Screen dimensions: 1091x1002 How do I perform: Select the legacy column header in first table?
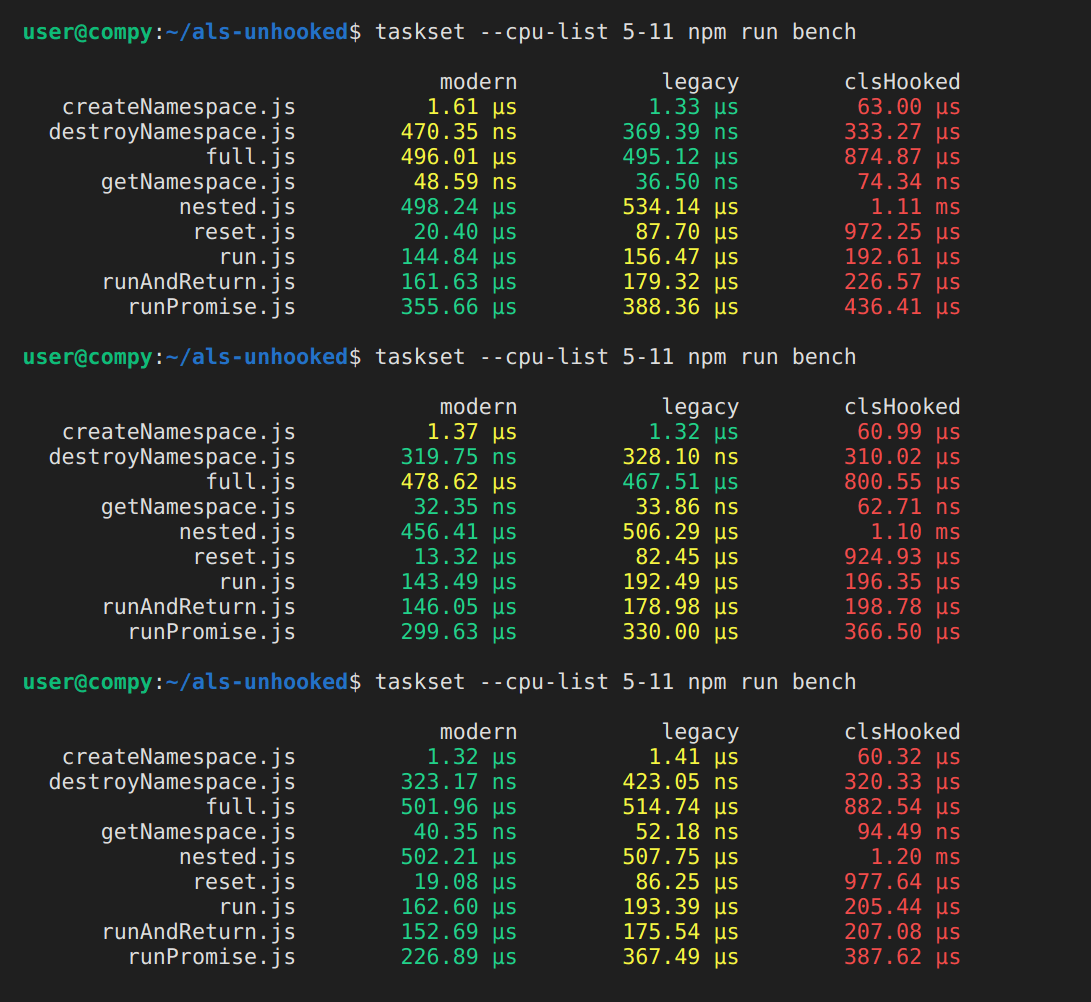click(x=700, y=81)
